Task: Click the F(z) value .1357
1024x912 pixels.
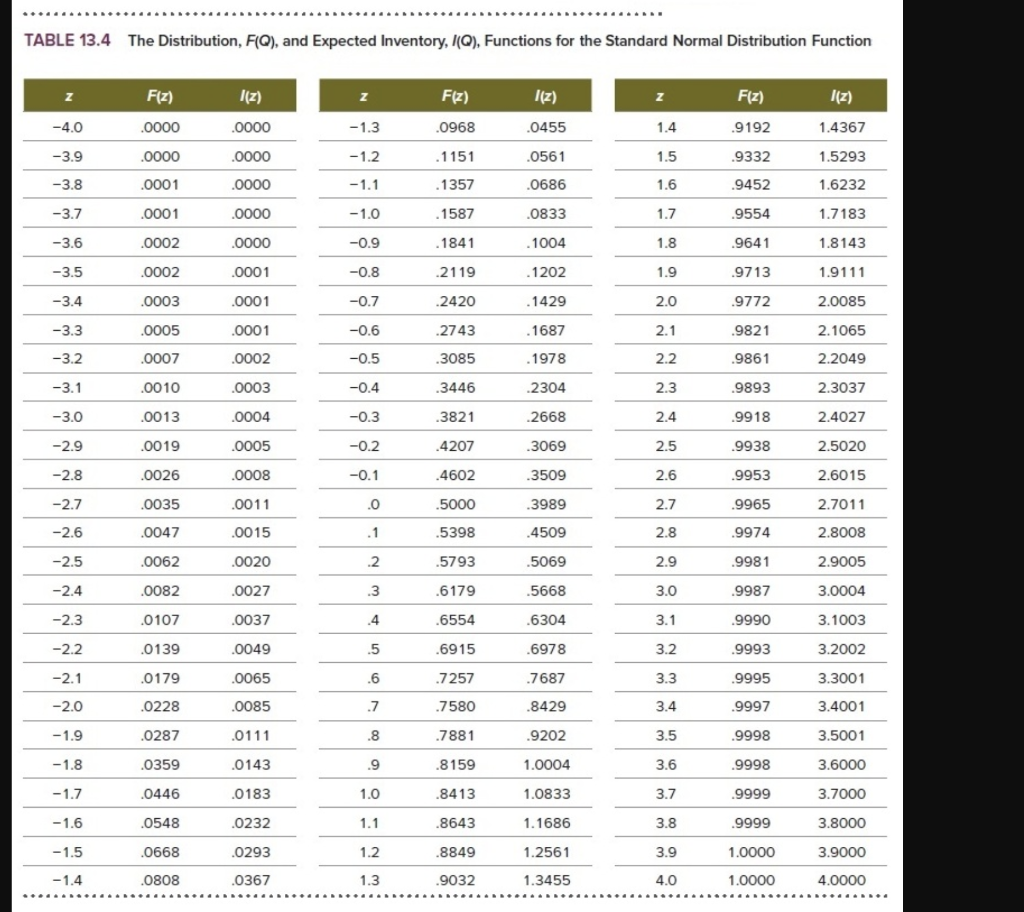Action: click(455, 184)
